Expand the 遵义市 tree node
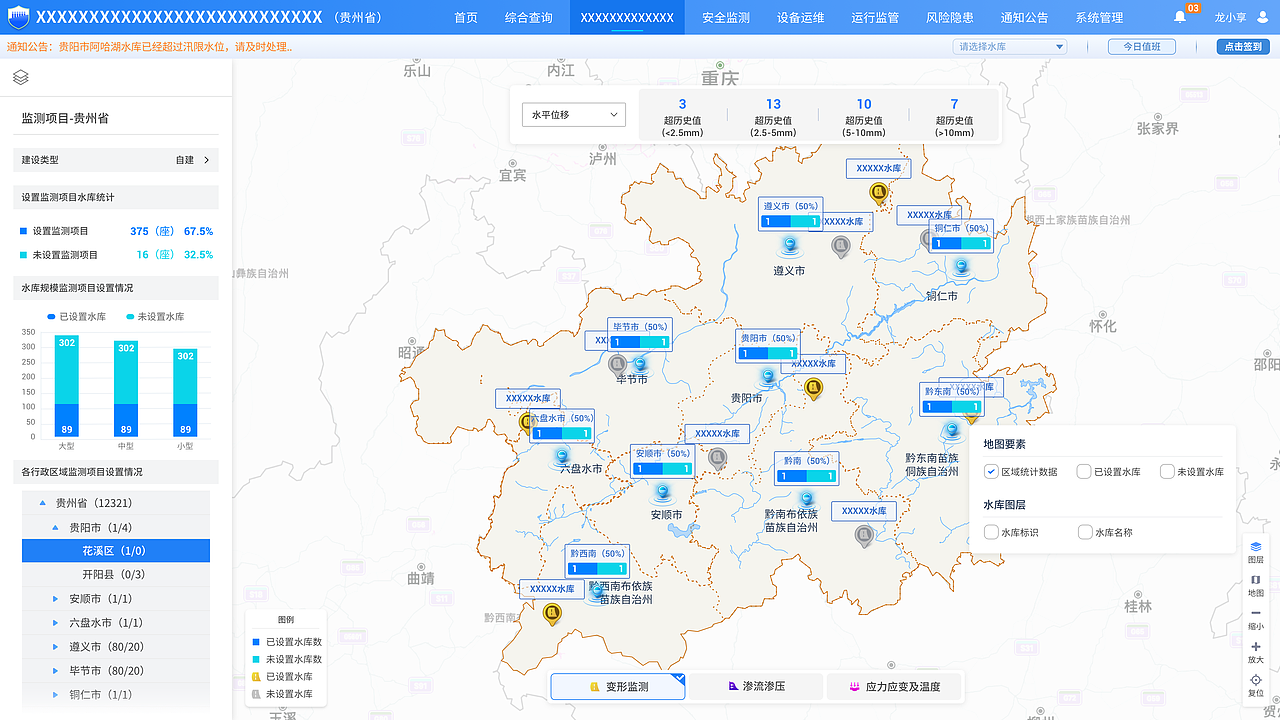Screen dimensions: 1280x720 click(56, 647)
